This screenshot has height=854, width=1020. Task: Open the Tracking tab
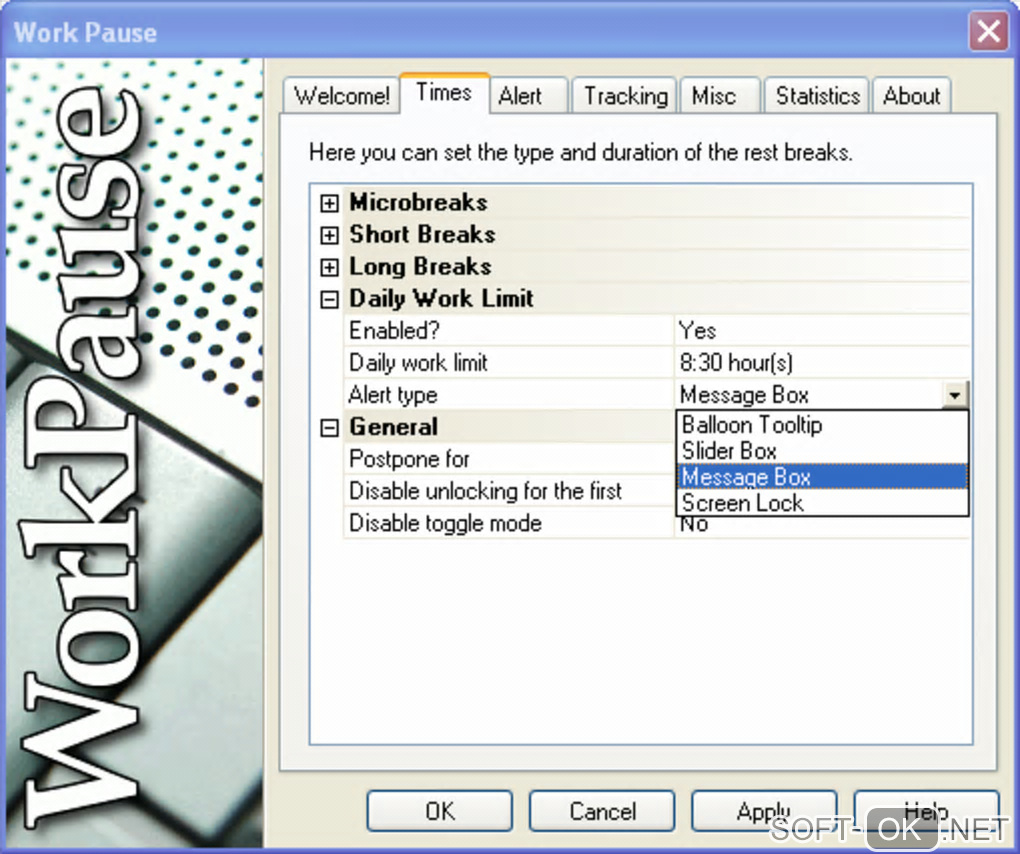point(624,96)
